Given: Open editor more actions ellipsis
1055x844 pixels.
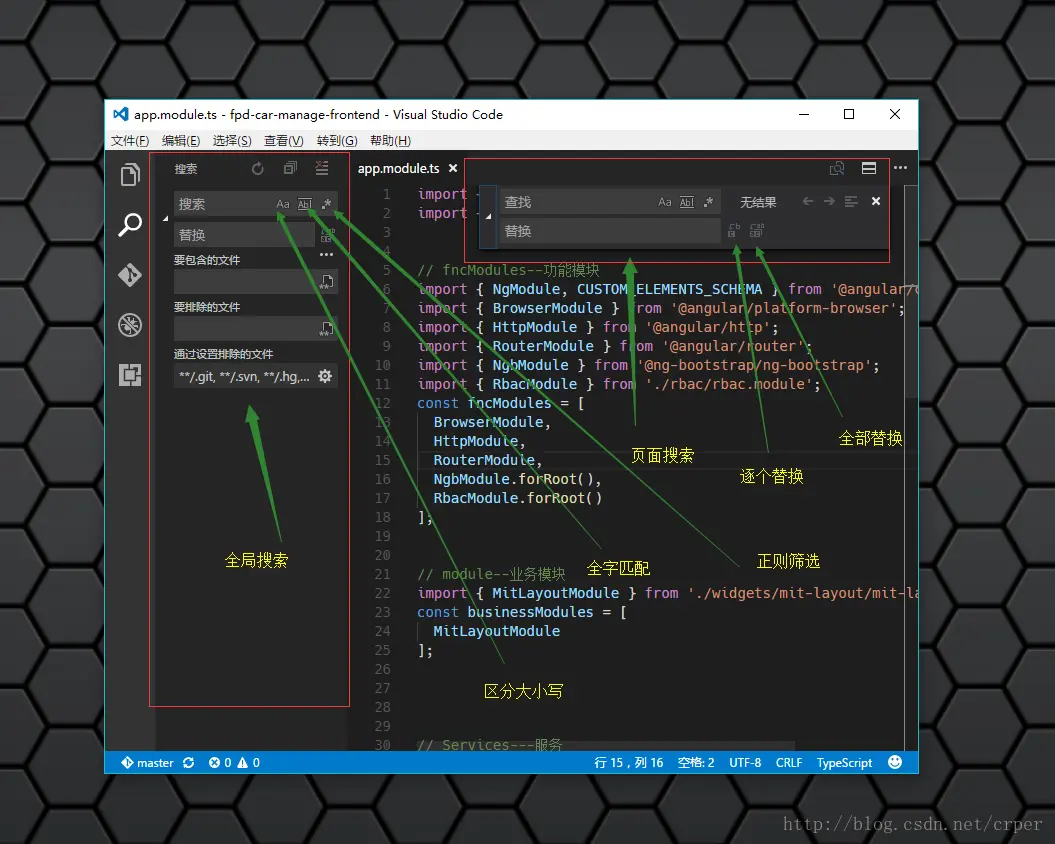Looking at the screenshot, I should coord(900,168).
